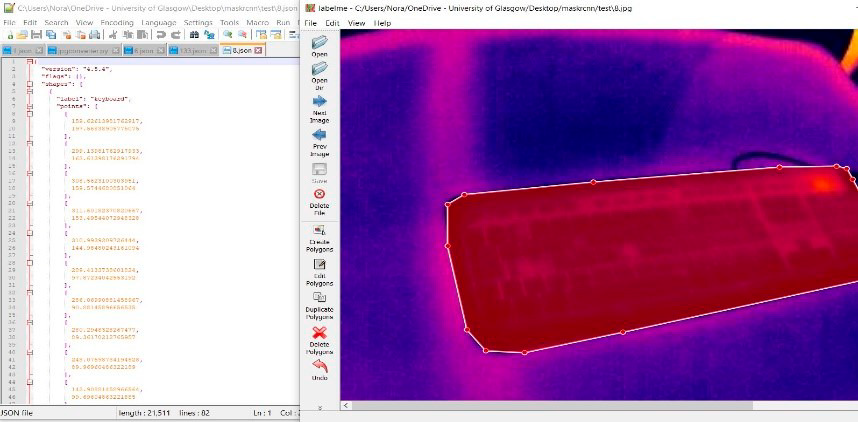Click the Undo arrow in labelme sidebar

pyautogui.click(x=320, y=370)
